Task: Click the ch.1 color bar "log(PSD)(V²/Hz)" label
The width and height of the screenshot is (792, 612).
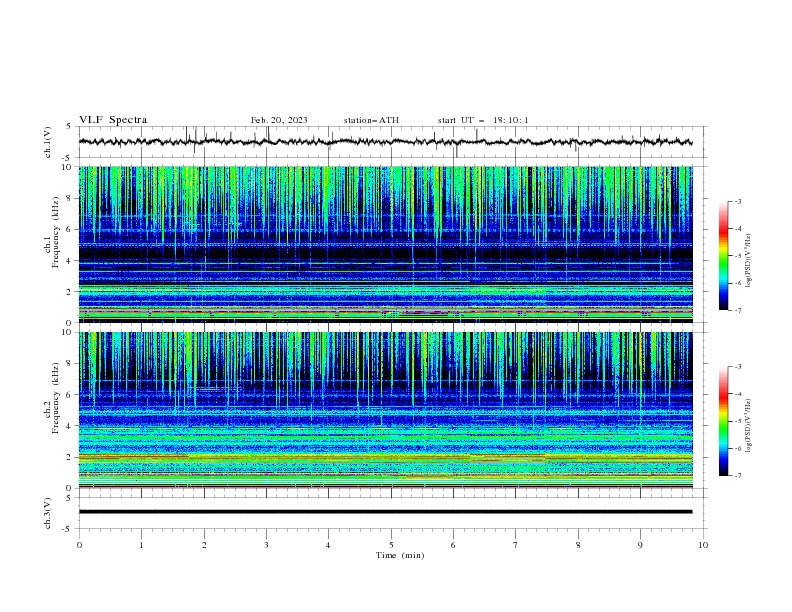Action: pos(748,261)
